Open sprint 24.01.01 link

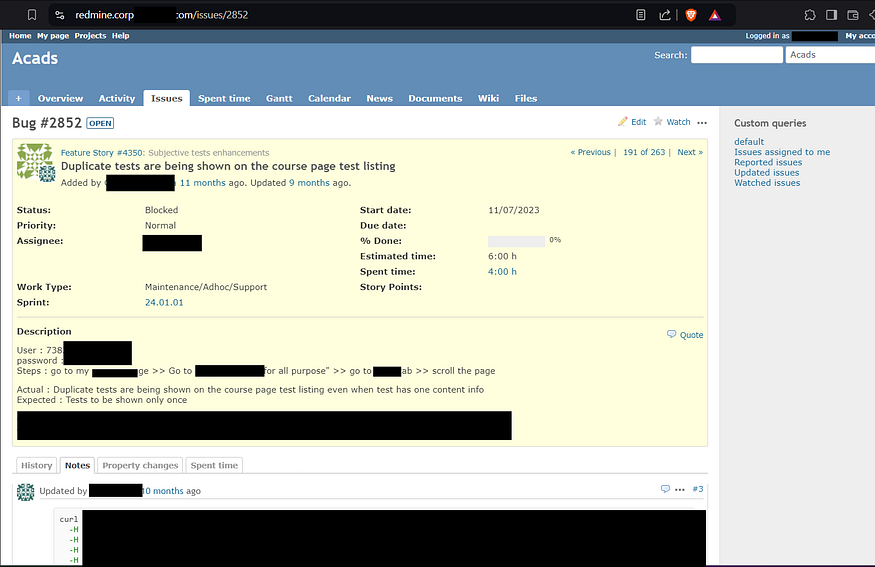164,302
